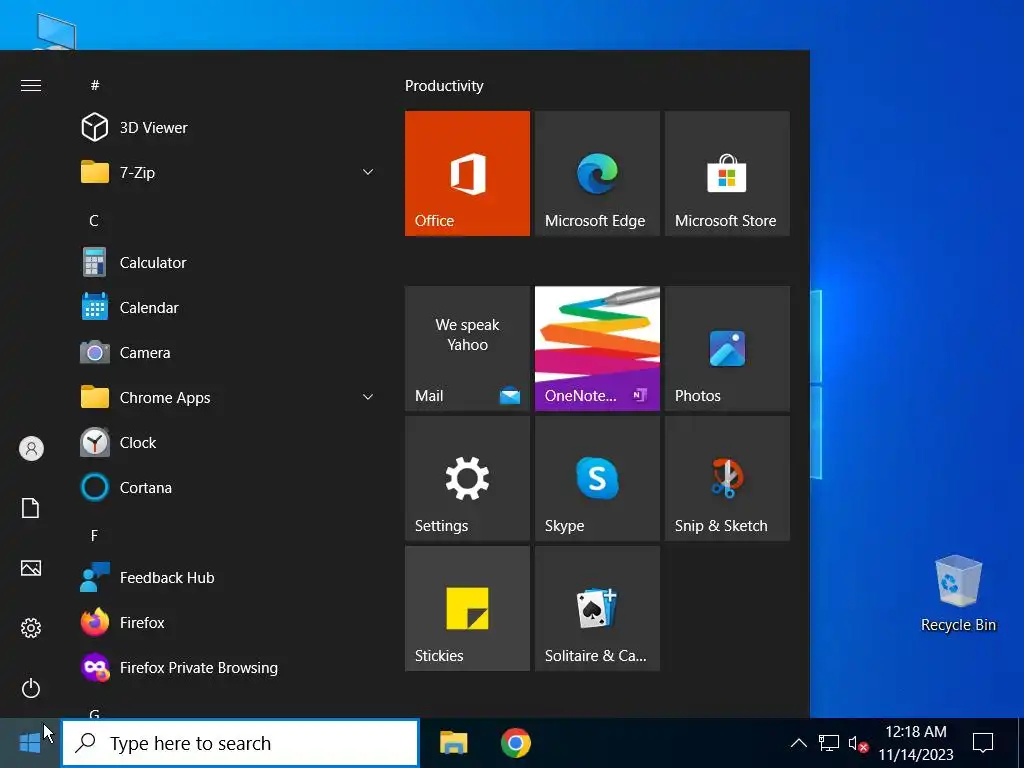Screen dimensions: 1024x768
Task: Click the F letter header
Action: 94,536
